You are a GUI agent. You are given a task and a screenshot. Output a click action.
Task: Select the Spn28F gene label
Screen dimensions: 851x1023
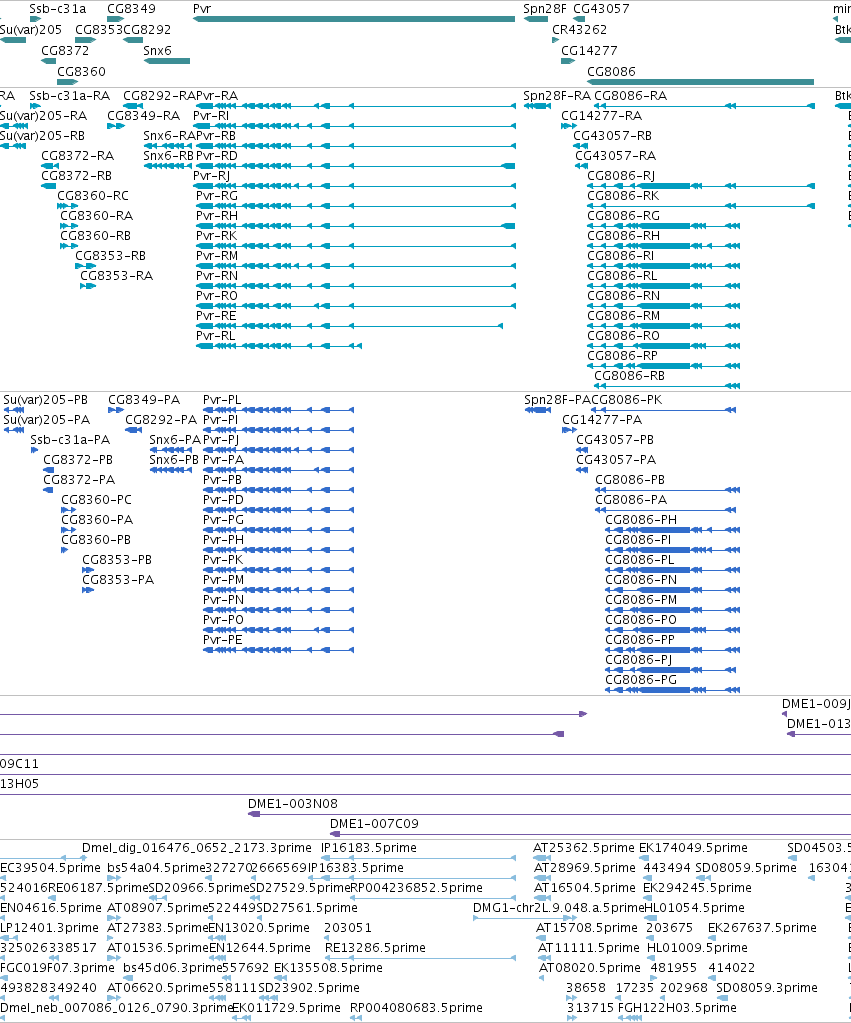pyautogui.click(x=544, y=9)
